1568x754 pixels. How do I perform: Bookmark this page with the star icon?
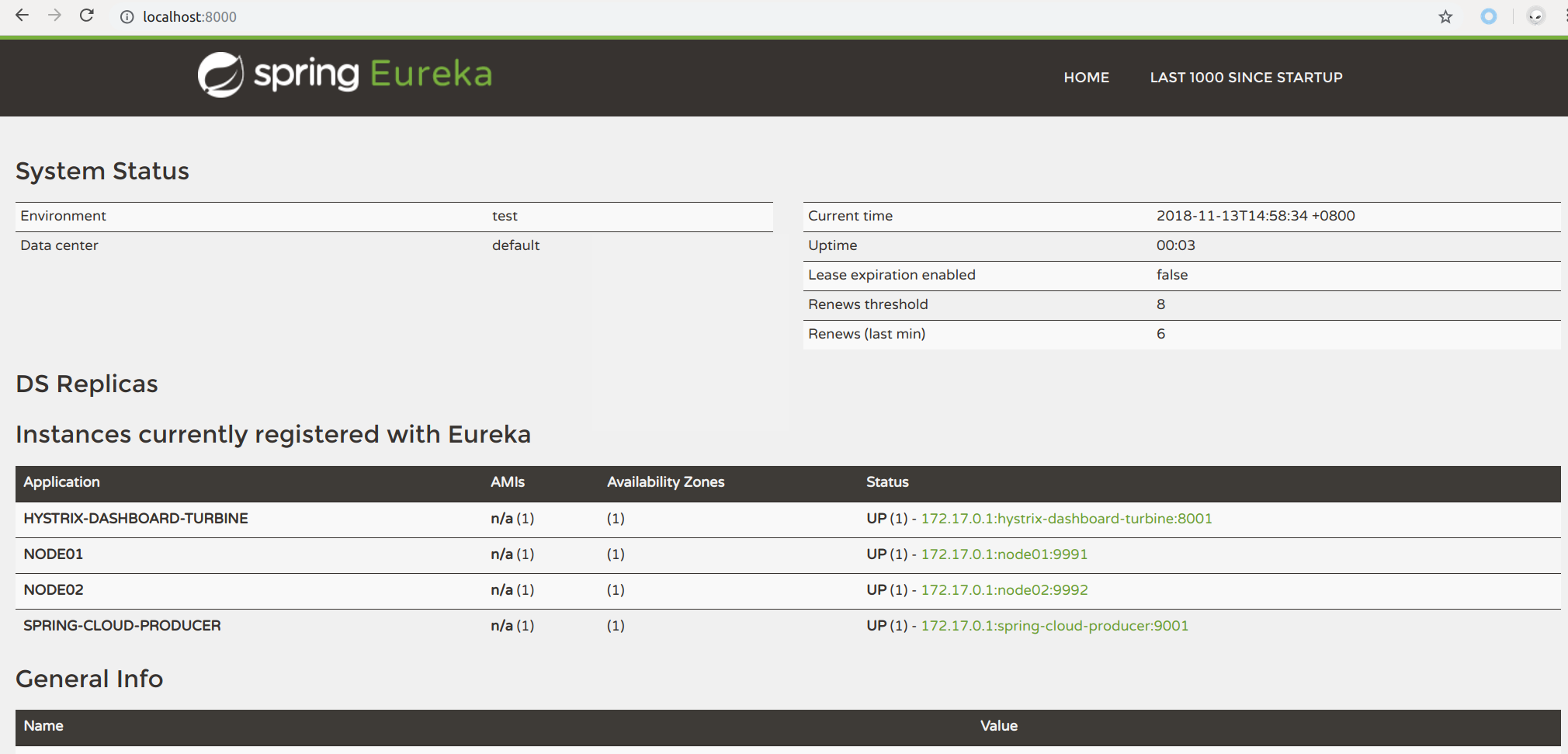(x=1445, y=16)
